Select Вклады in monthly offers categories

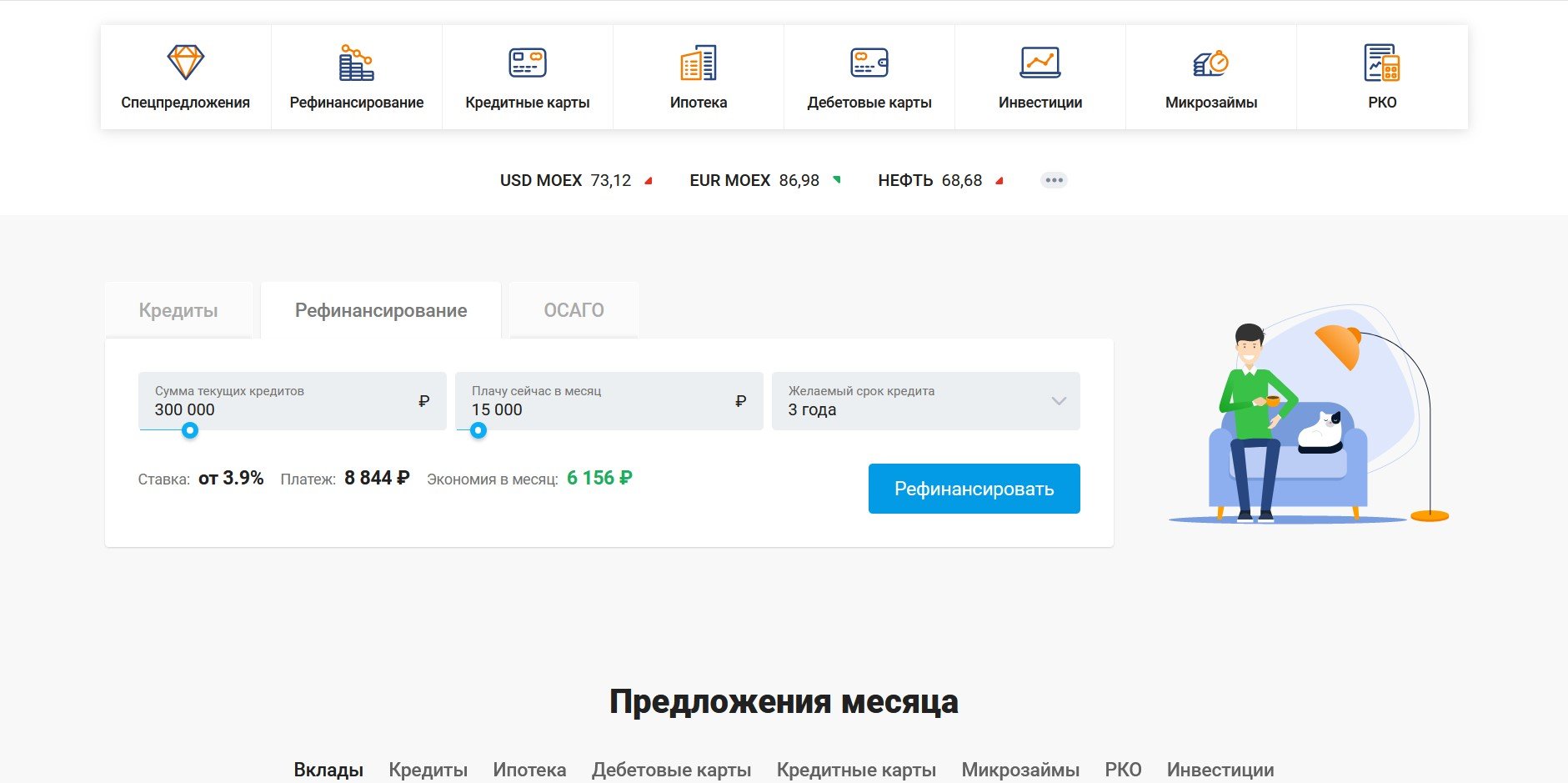click(x=328, y=770)
